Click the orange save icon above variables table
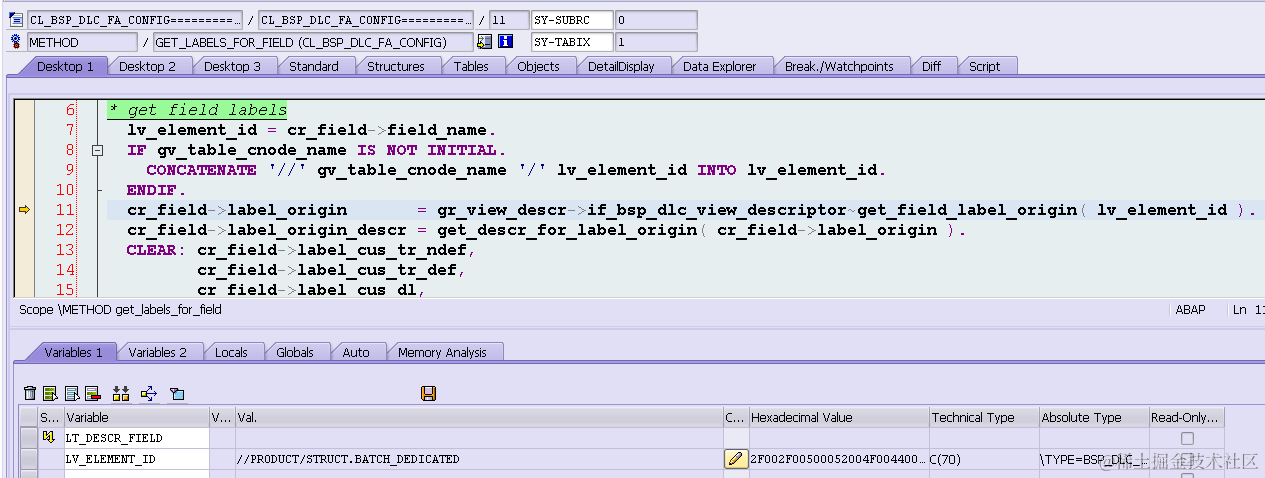This screenshot has width=1265, height=478. pos(429,394)
